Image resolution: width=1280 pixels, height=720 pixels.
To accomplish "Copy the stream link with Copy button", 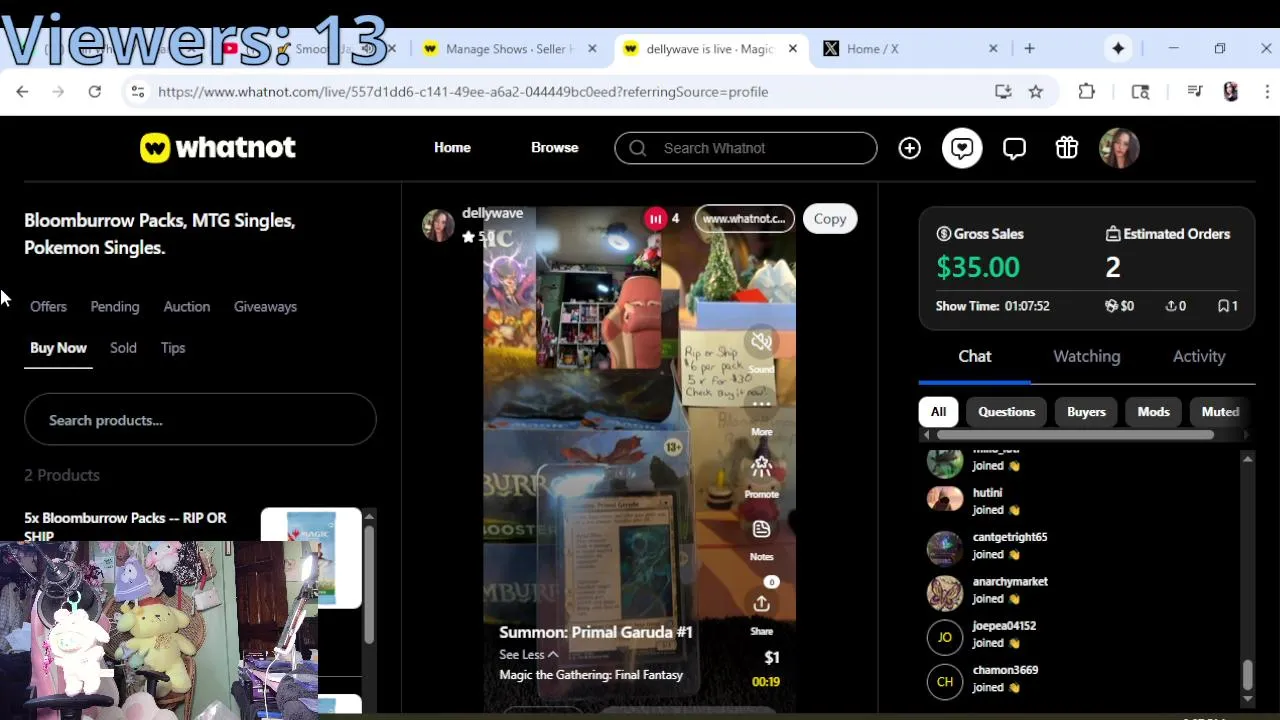I will (830, 219).
